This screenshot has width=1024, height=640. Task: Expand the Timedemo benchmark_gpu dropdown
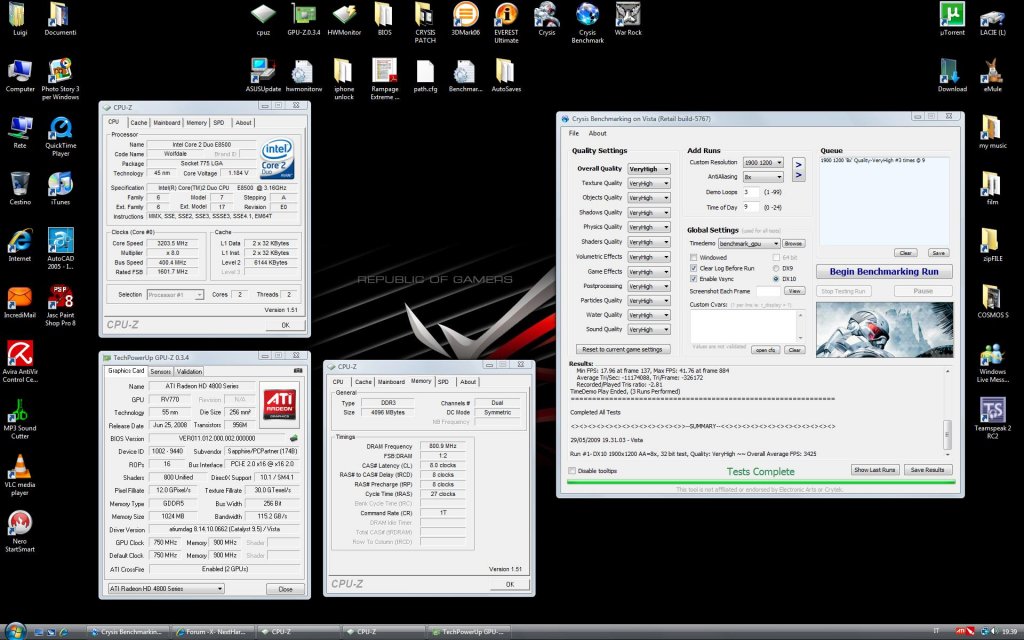(x=749, y=244)
